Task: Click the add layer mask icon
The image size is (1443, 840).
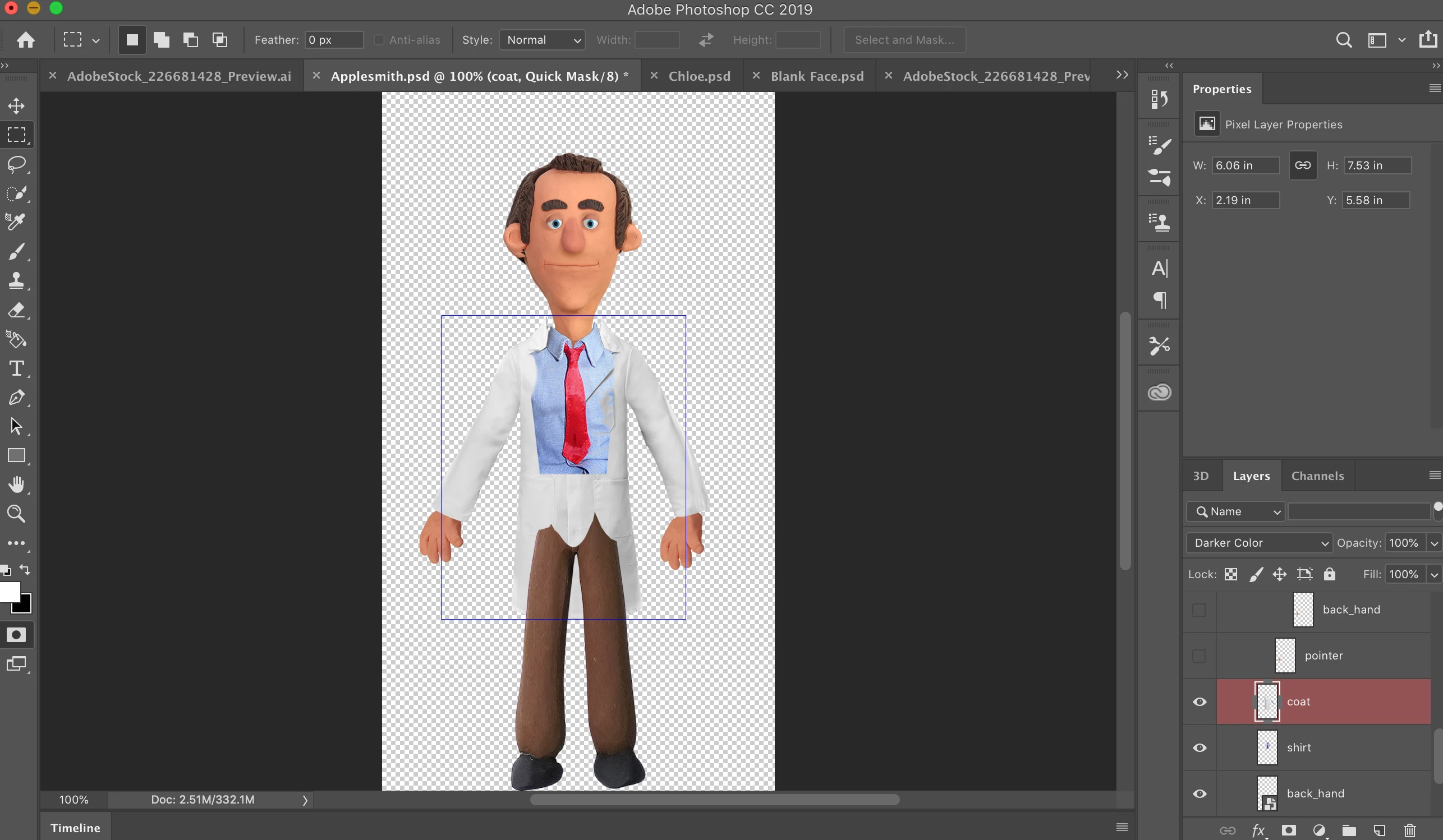Action: click(1288, 830)
